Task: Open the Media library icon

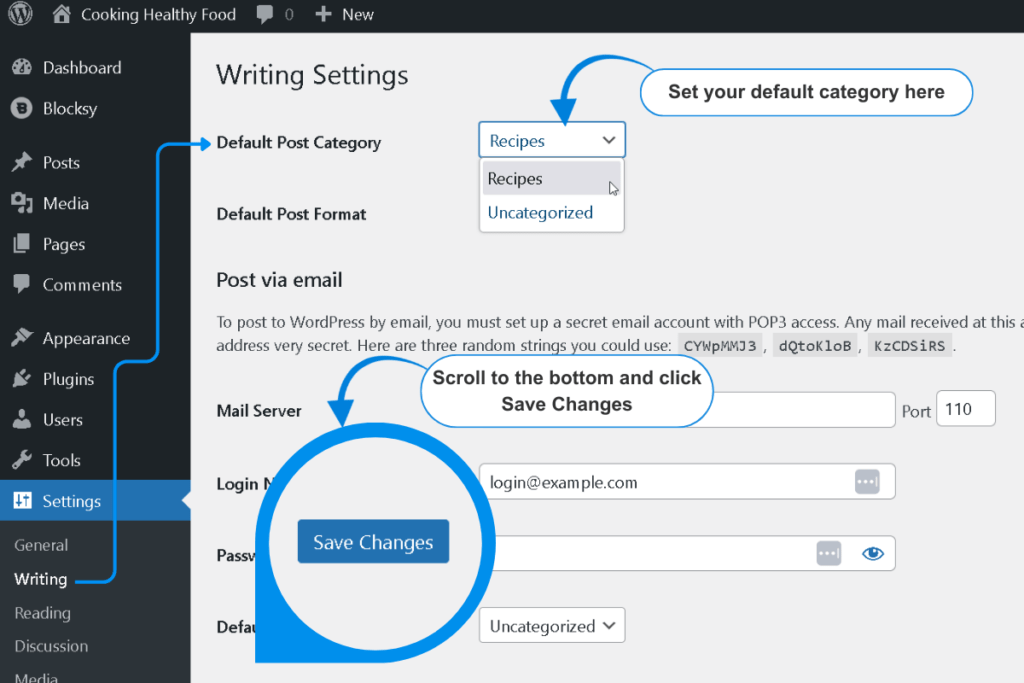Action: 22,203
